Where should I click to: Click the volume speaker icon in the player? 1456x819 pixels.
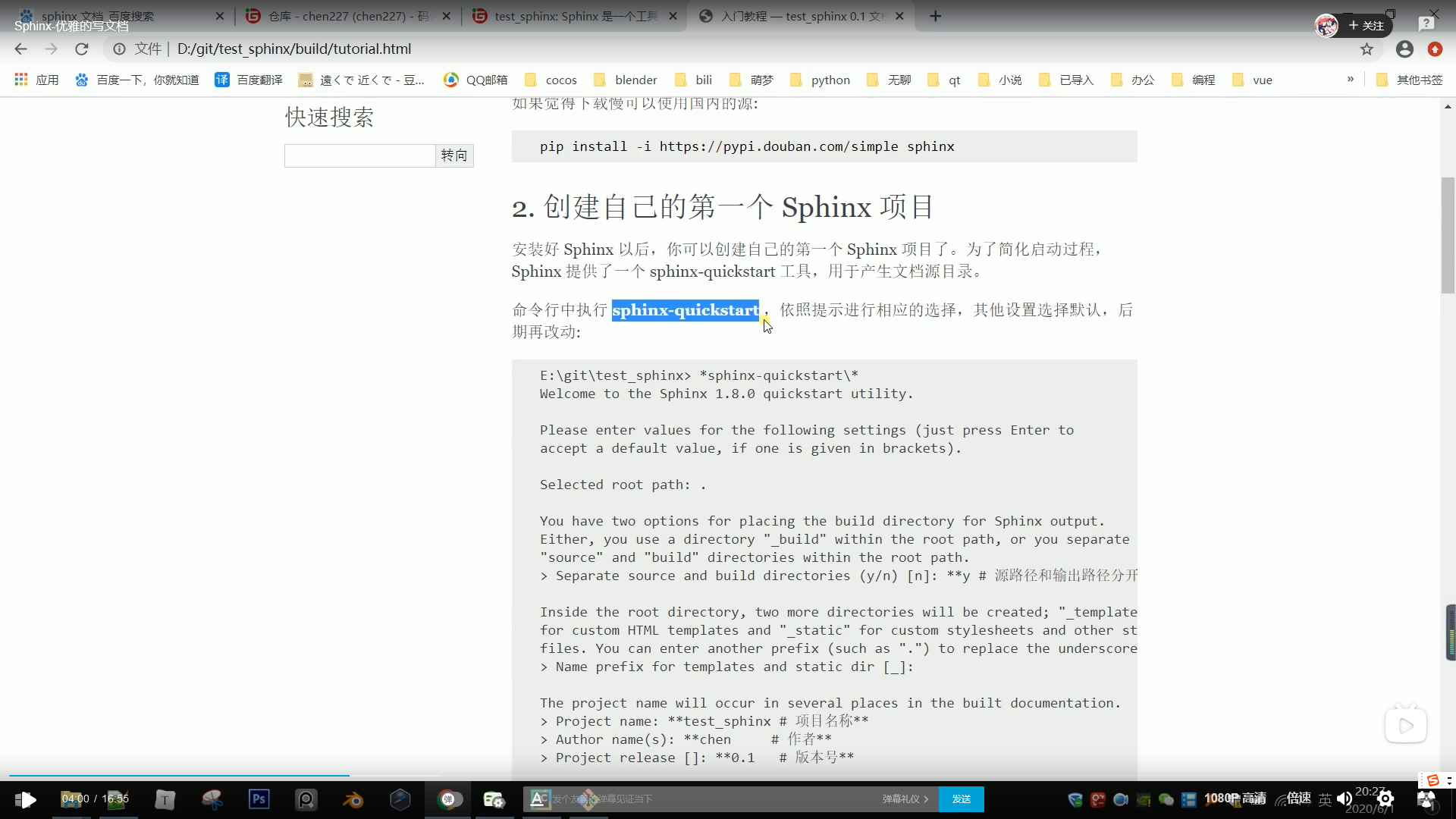[1344, 799]
